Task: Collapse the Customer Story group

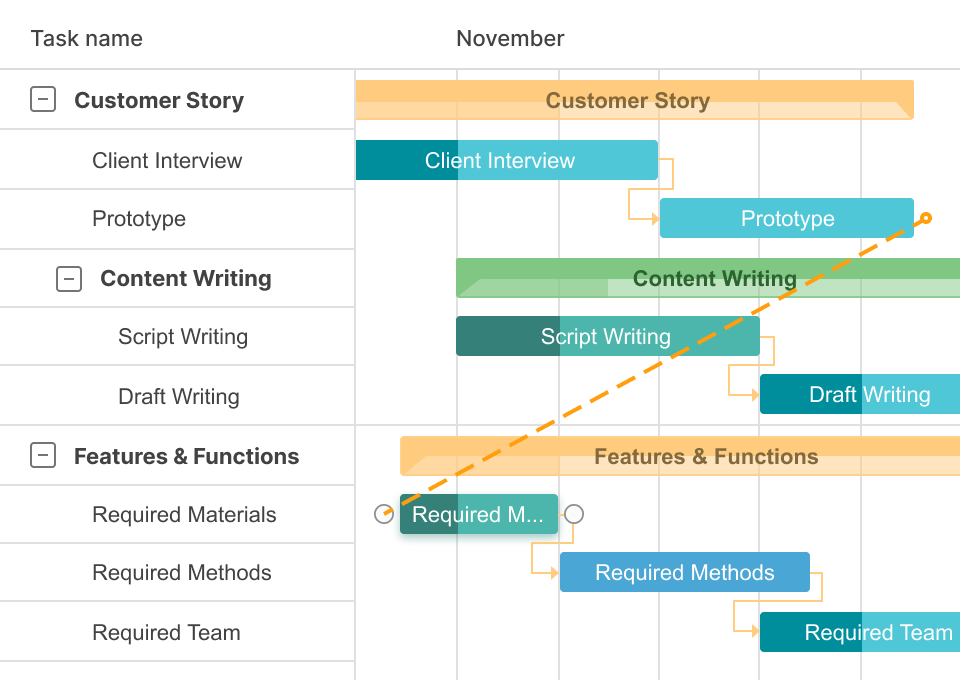Action: click(43, 100)
